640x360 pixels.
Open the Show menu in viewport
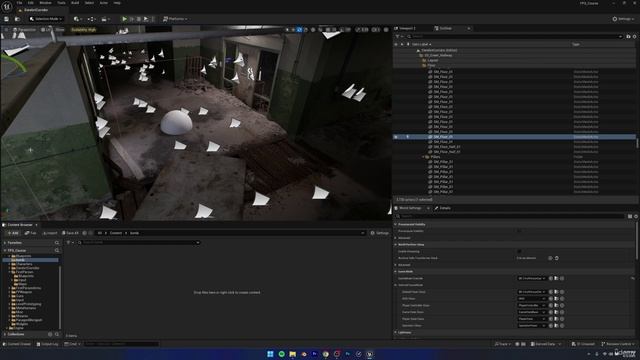click(x=60, y=30)
